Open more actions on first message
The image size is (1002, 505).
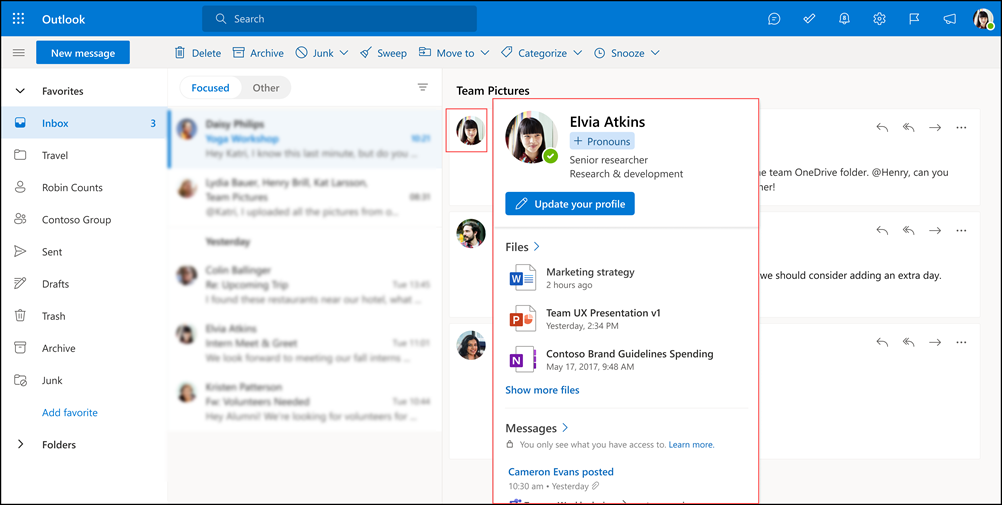pos(961,127)
